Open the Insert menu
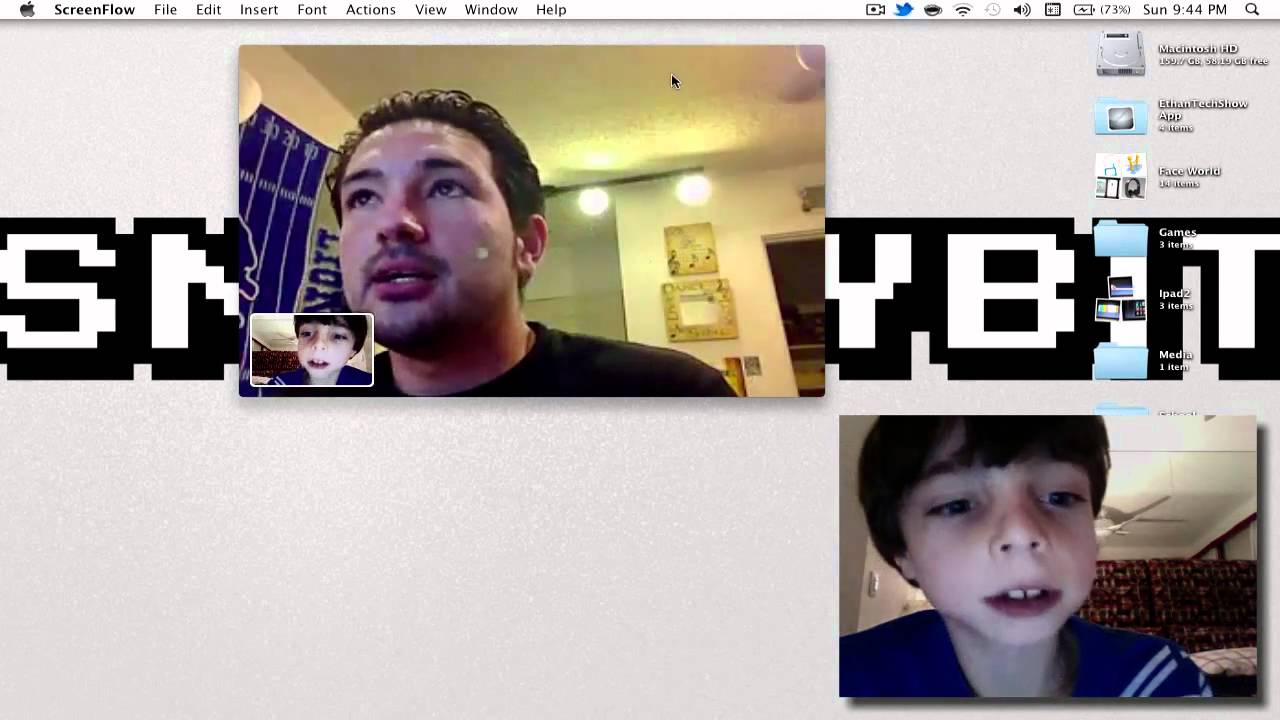 coord(259,10)
